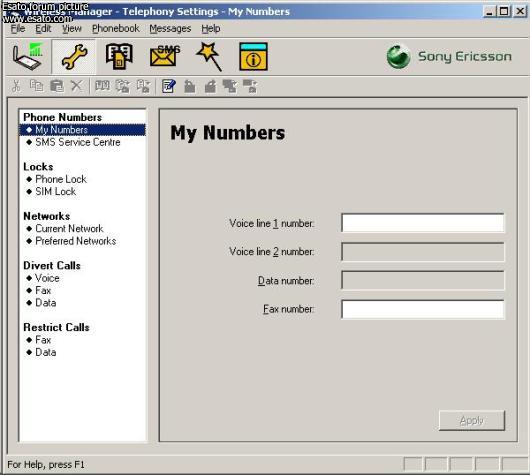Focus the Voice line 1 number field
Viewport: 530px width, 475px height.
(423, 223)
